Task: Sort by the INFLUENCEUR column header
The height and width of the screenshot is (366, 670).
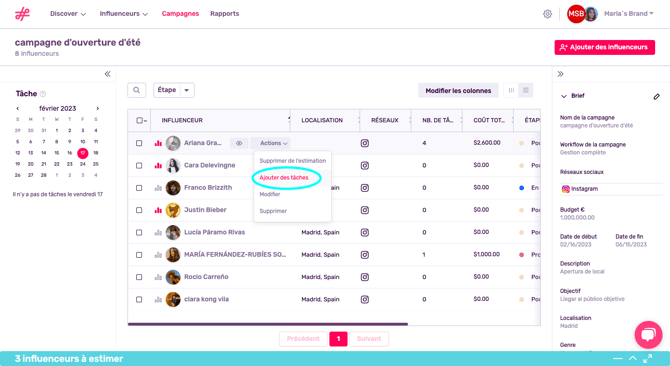Action: tap(182, 120)
